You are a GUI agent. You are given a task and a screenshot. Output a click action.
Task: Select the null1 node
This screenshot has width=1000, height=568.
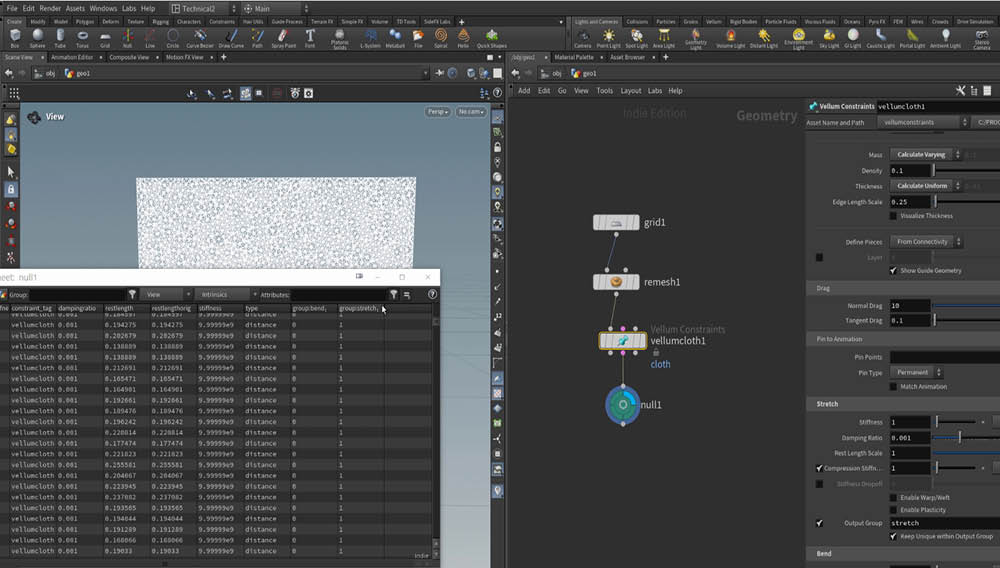click(x=623, y=405)
